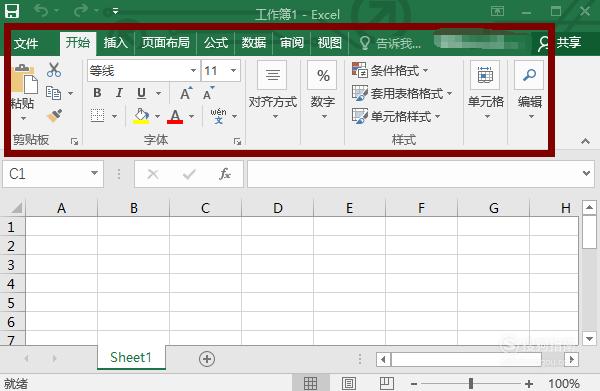The height and width of the screenshot is (391, 600).
Task: Click the Borders icon
Action: (x=97, y=116)
